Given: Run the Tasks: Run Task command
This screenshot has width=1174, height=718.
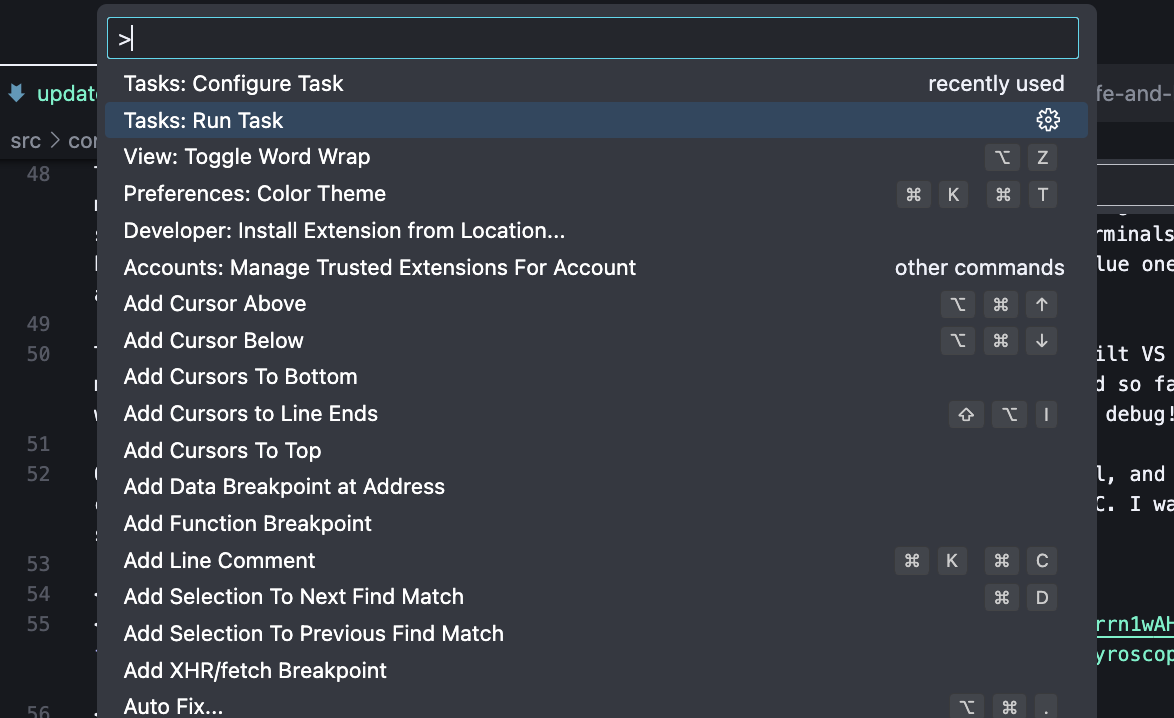Looking at the screenshot, I should 204,120.
